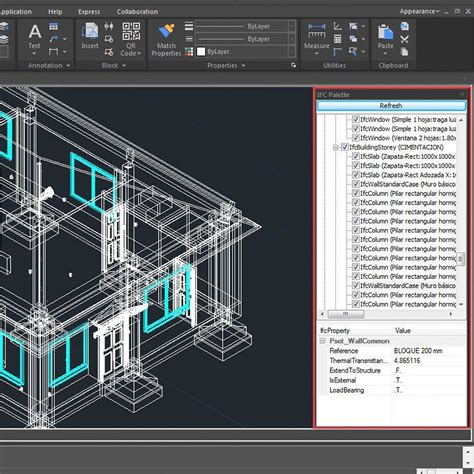474x474 pixels.
Task: Expand the Block panel dropdown
Action: point(124,66)
